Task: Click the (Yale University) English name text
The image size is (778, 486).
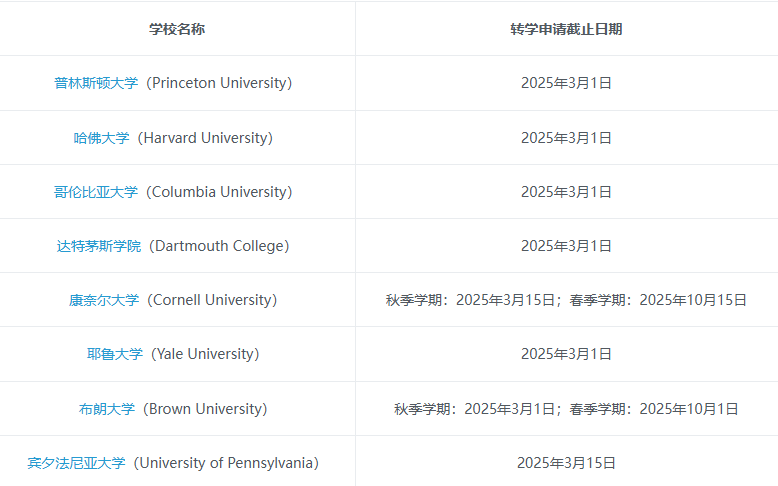Action: [x=205, y=354]
